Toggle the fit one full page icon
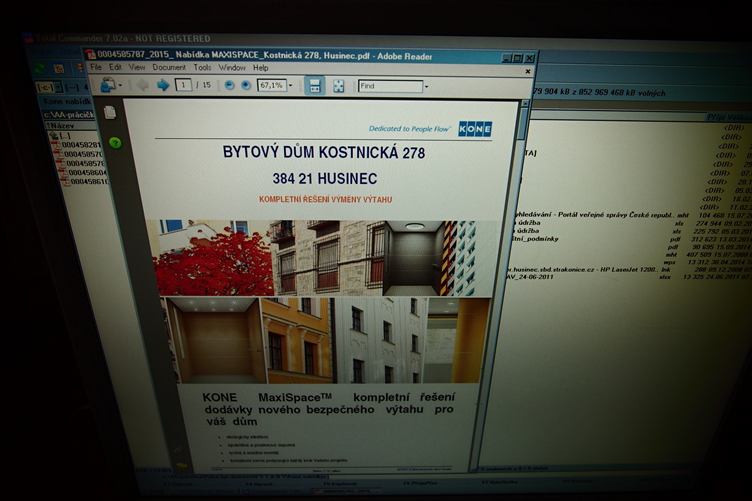Screen dimensions: 752x501 [x=339, y=86]
